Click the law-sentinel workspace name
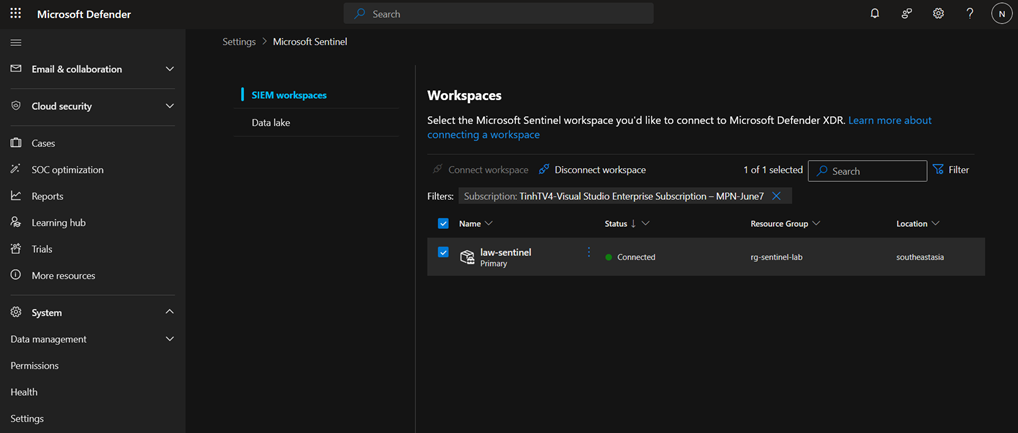The image size is (1018, 433). 506,252
